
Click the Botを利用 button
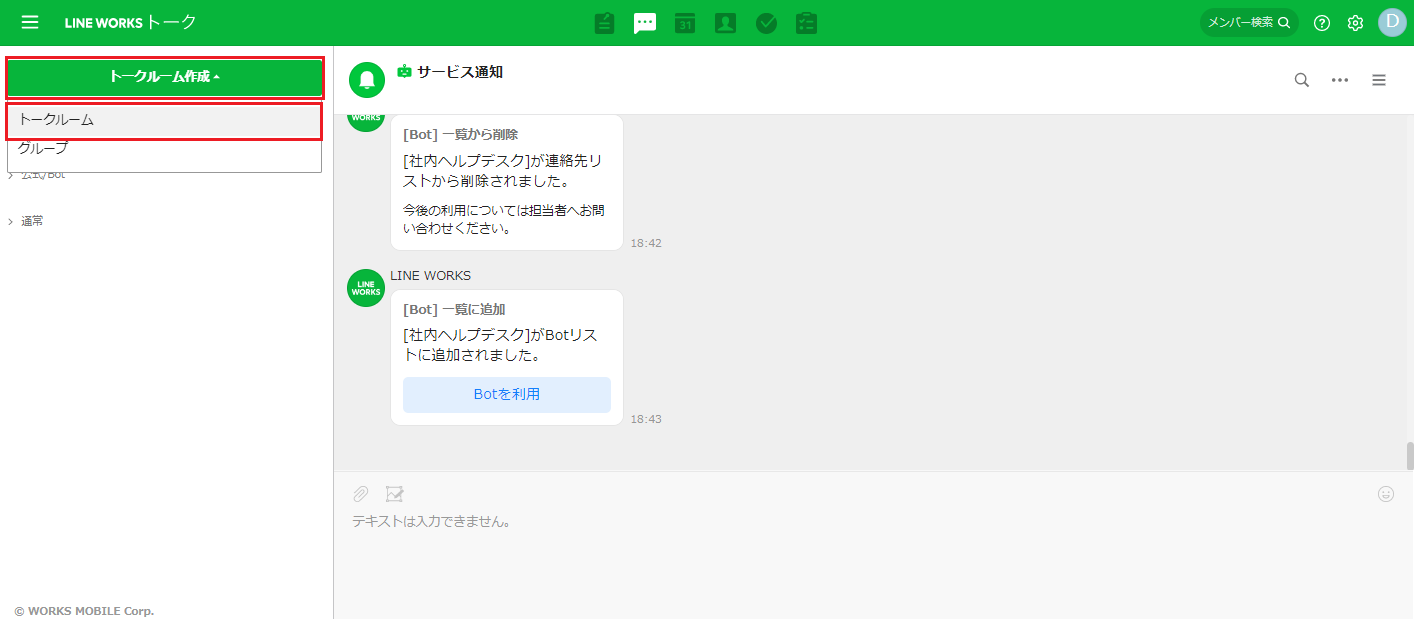point(507,395)
